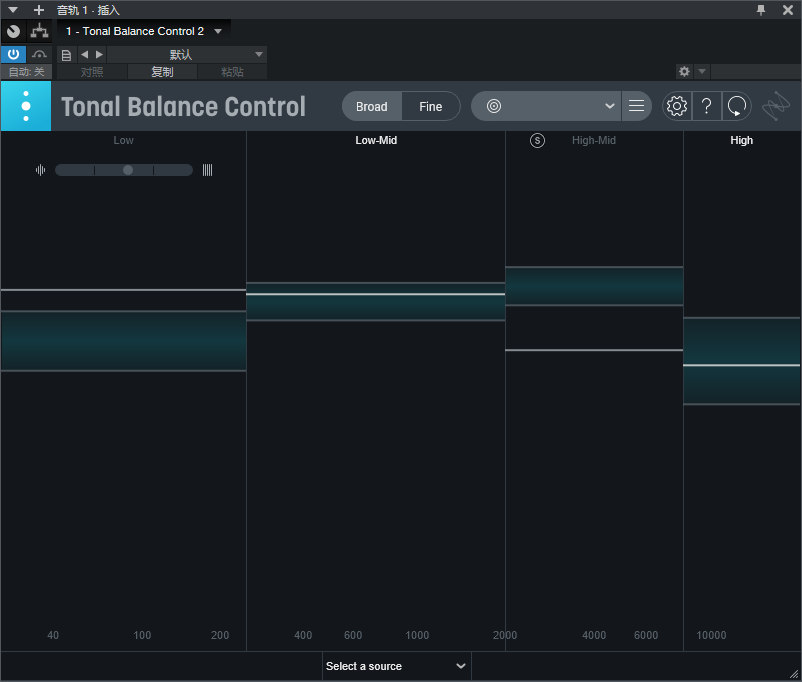Click the 10000 frequency label
Image resolution: width=802 pixels, height=682 pixels.
[711, 635]
